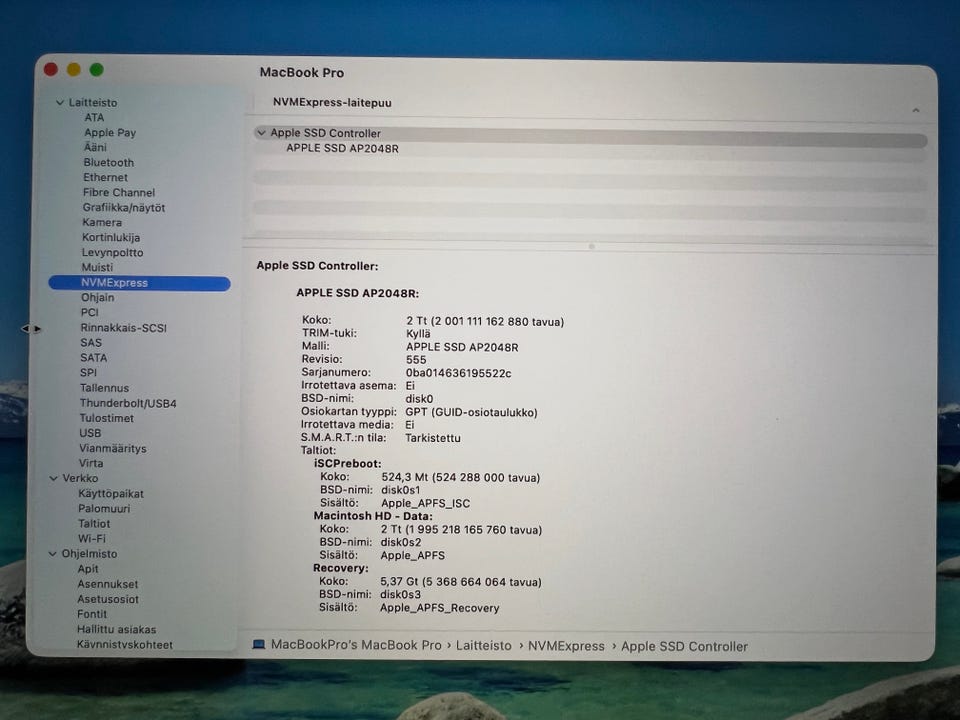The width and height of the screenshot is (960, 720).
Task: Open Asennukset under Ohjelmisto
Action: click(x=108, y=584)
